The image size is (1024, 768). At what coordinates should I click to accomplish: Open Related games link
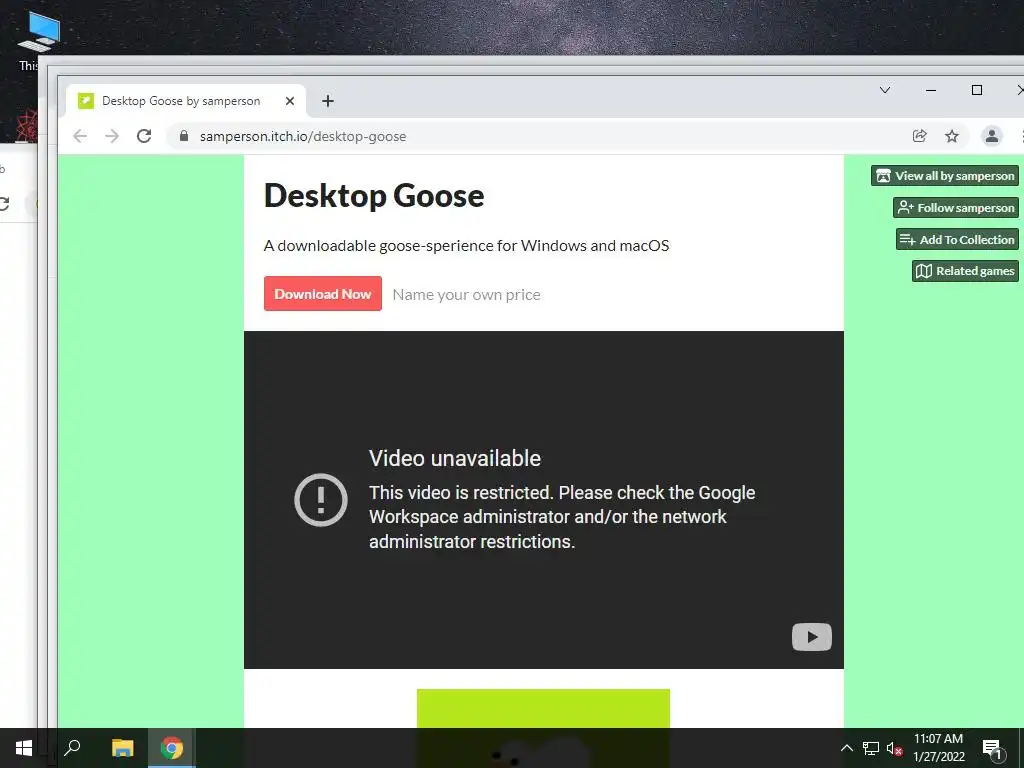[x=965, y=271]
